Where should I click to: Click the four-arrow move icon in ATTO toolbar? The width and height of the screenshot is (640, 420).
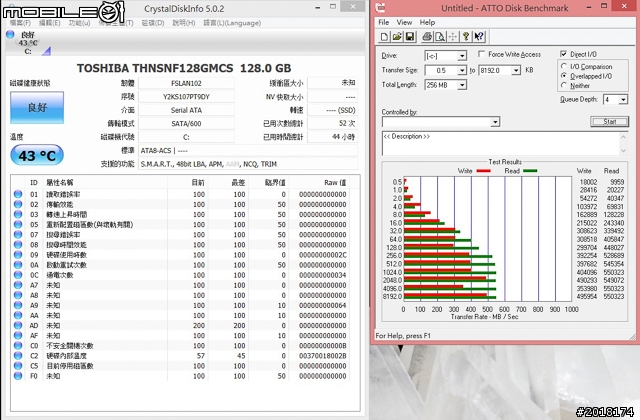click(453, 37)
